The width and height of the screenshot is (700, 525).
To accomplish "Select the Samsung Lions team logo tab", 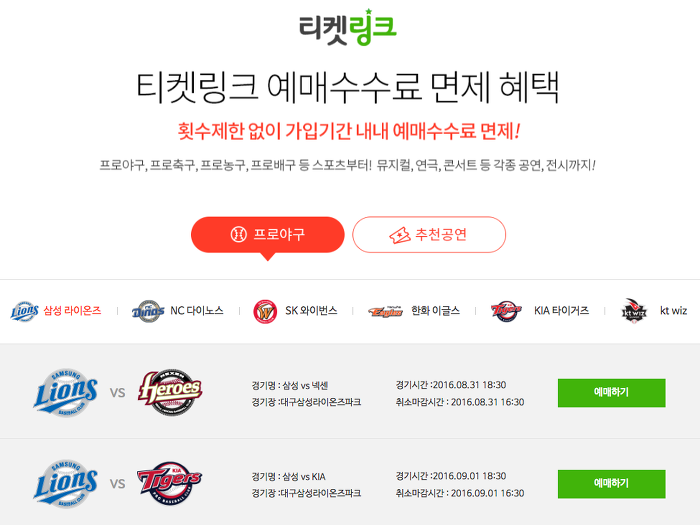I will point(25,311).
